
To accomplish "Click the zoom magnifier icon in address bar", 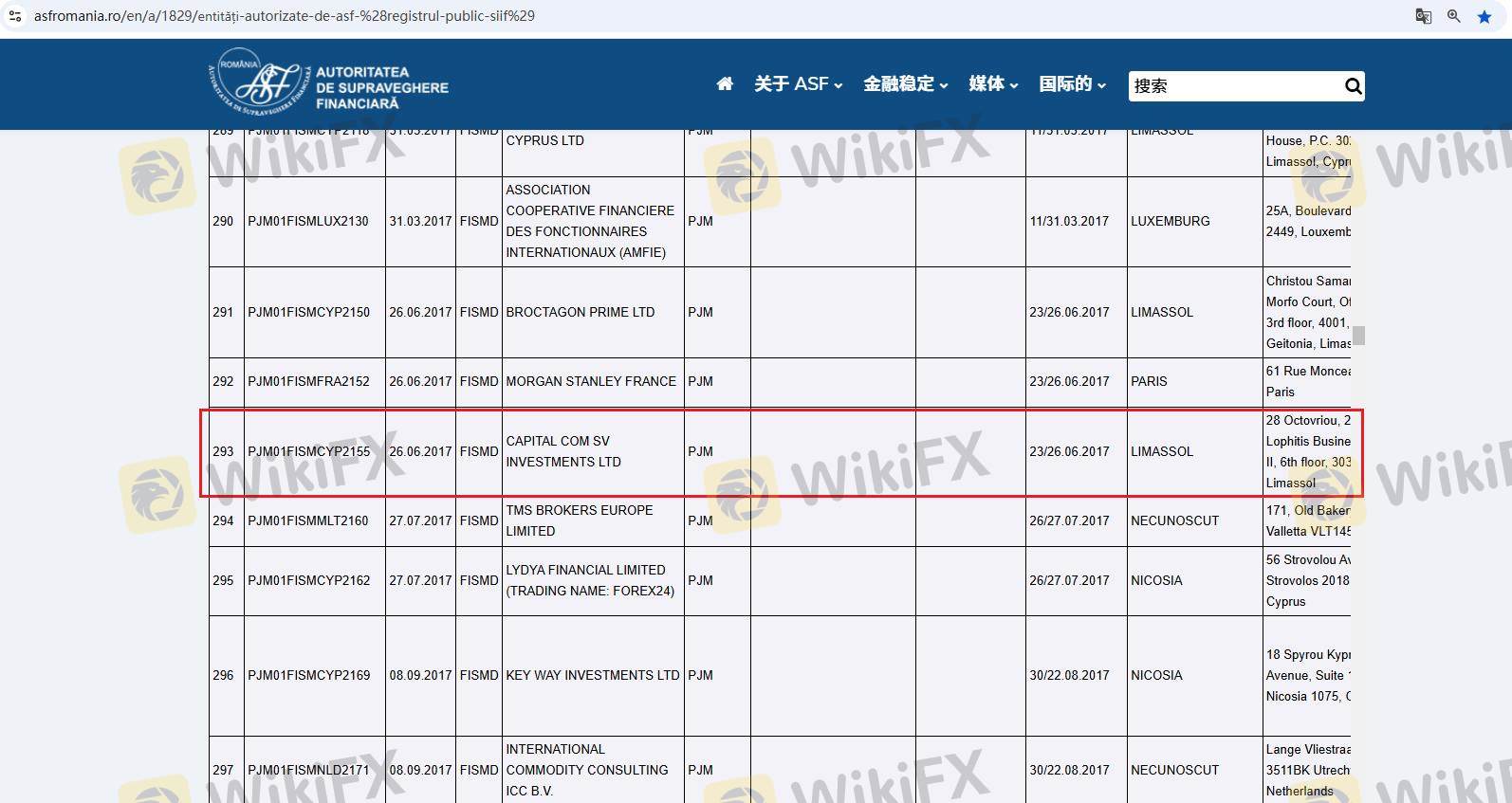I will (1453, 16).
